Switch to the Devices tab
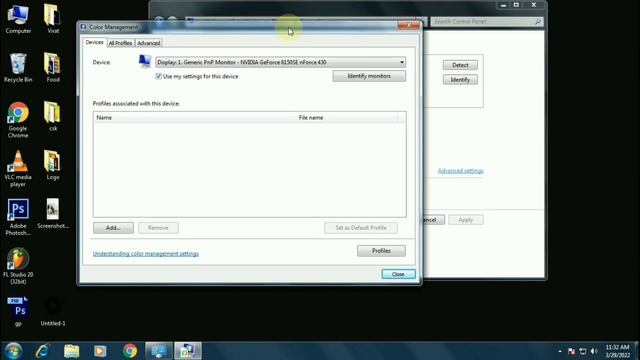Screen dimensions: 640x360 tap(94, 42)
